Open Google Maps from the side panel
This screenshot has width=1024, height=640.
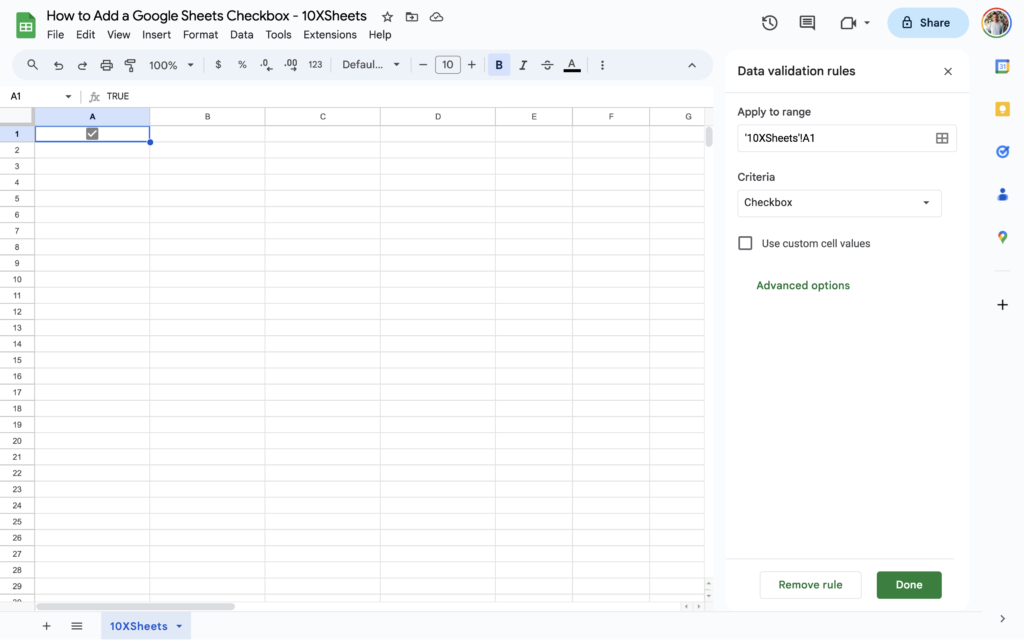pyautogui.click(x=1003, y=237)
